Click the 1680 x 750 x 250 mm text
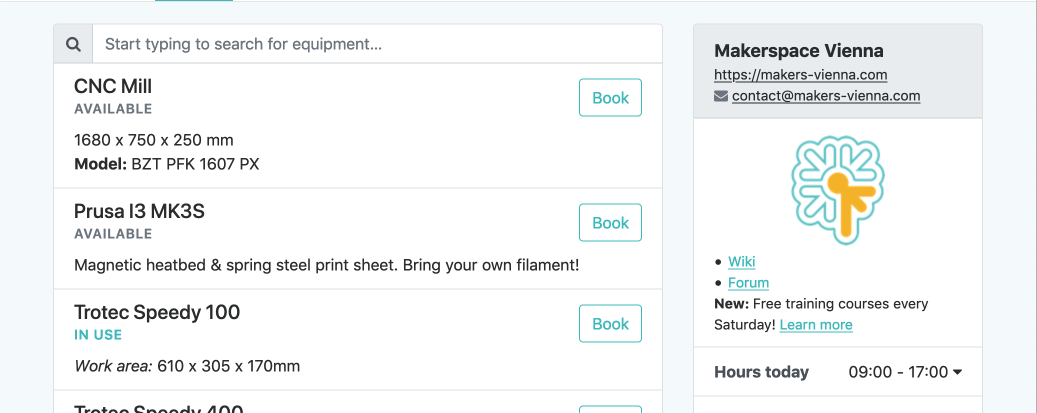The width and height of the screenshot is (1037, 413). coord(154,140)
